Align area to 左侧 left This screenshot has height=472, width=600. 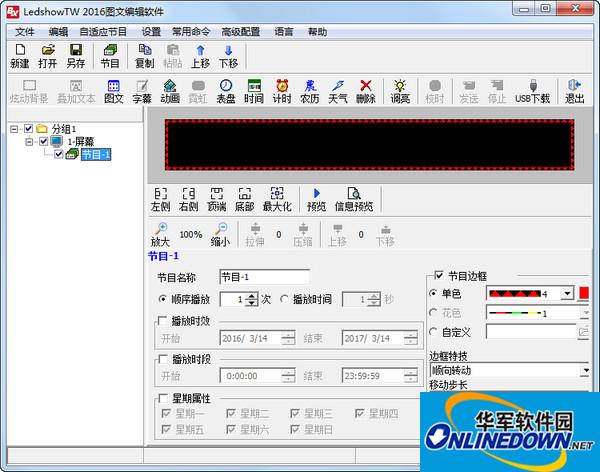160,199
